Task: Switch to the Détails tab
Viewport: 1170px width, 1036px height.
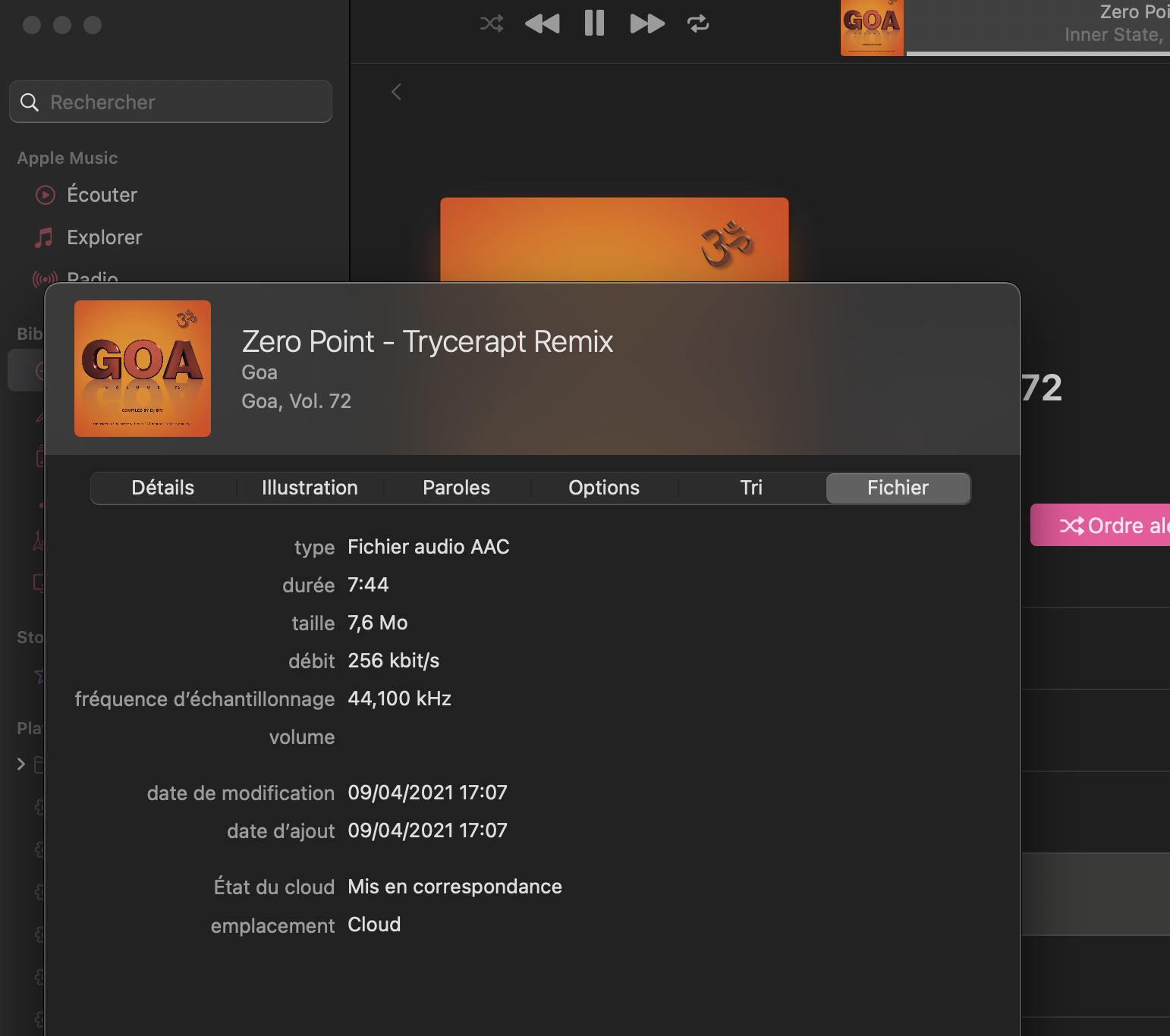Action: pos(163,488)
